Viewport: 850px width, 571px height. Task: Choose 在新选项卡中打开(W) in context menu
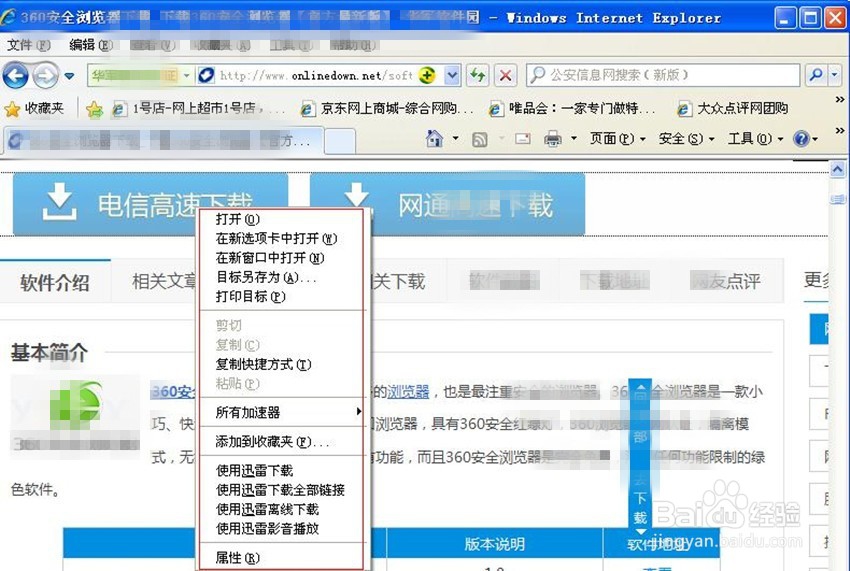pyautogui.click(x=281, y=239)
